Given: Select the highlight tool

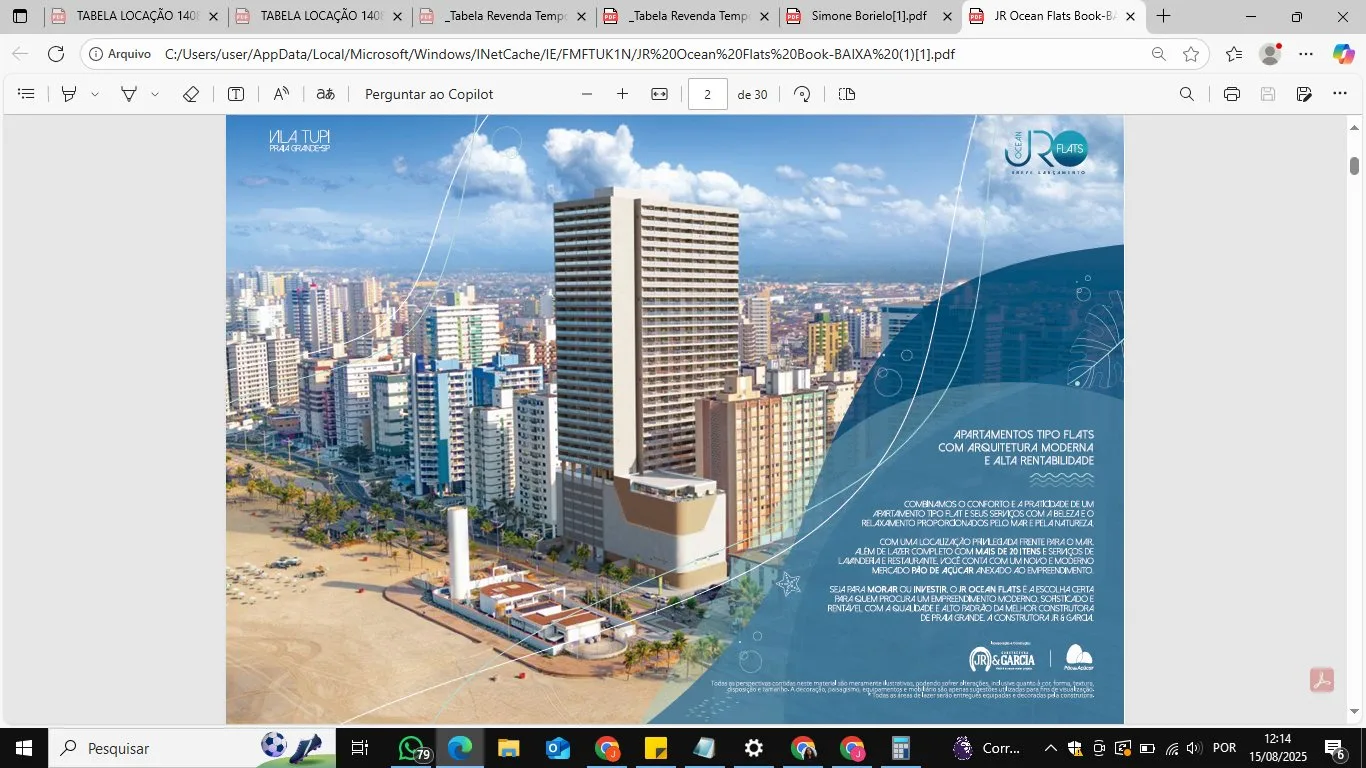Looking at the screenshot, I should 69,94.
